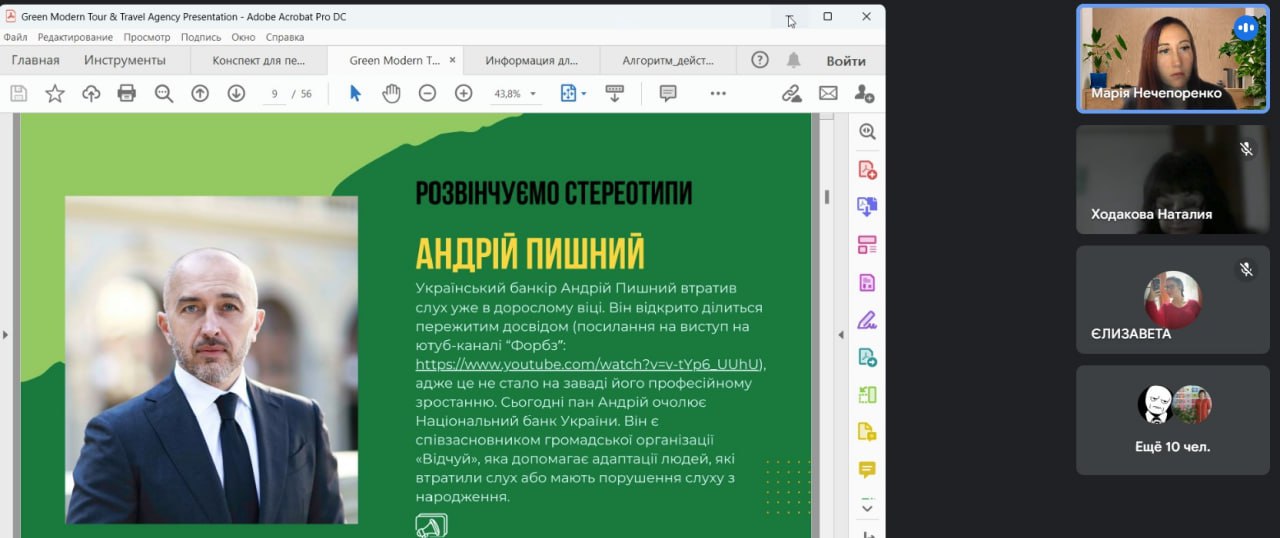
Task: Toggle the notifications bell icon
Action: [x=793, y=60]
